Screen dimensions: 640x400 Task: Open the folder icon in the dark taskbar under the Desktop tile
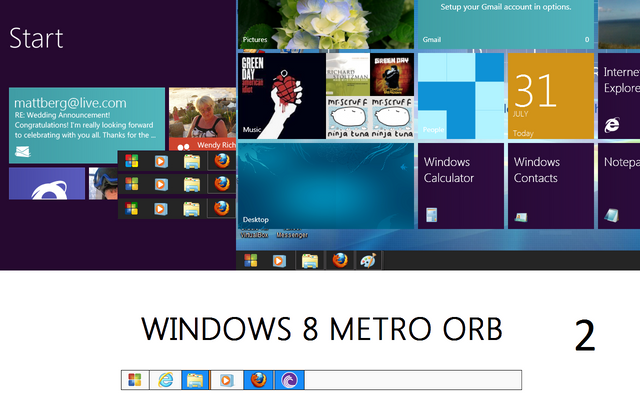(x=310, y=260)
